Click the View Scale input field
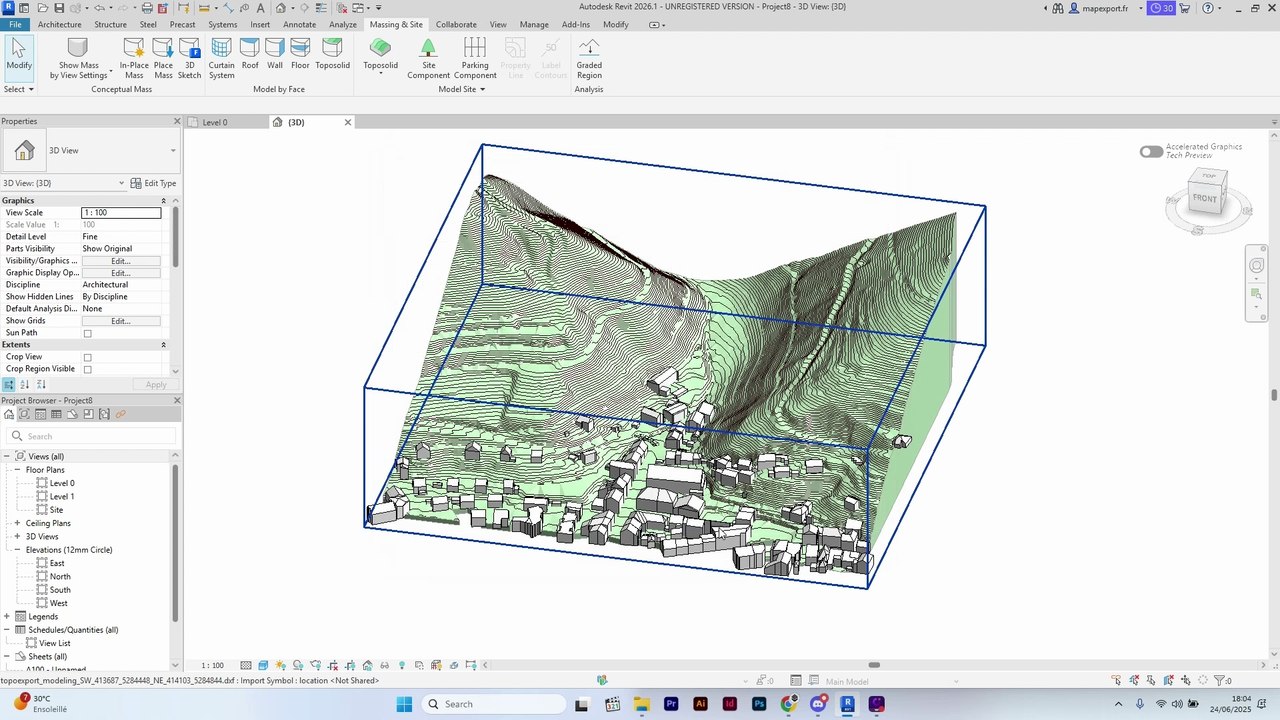 coord(121,213)
